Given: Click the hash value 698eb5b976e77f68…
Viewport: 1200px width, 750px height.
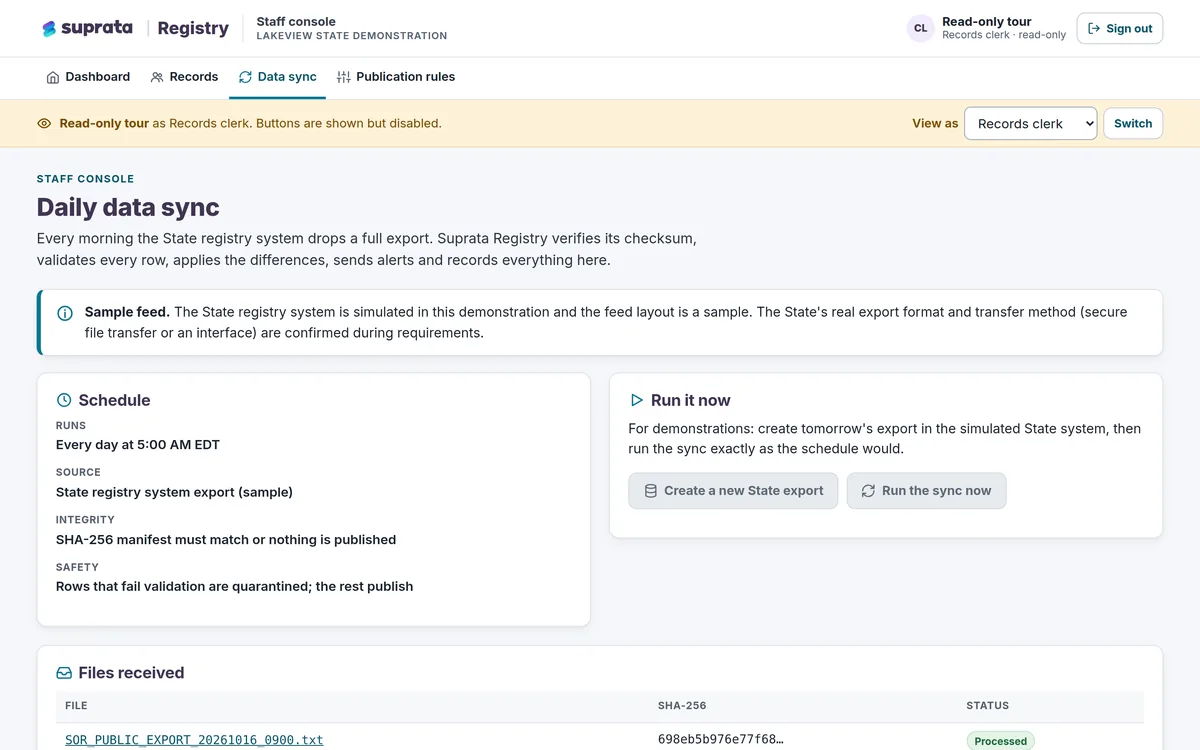Looking at the screenshot, I should [721, 740].
